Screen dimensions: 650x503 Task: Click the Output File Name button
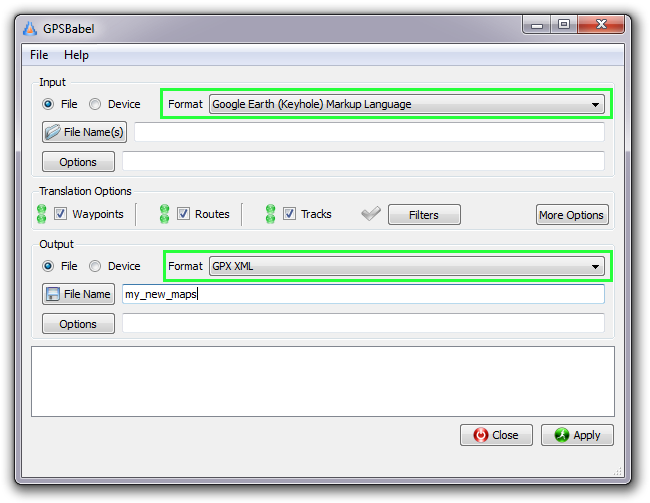tap(78, 294)
